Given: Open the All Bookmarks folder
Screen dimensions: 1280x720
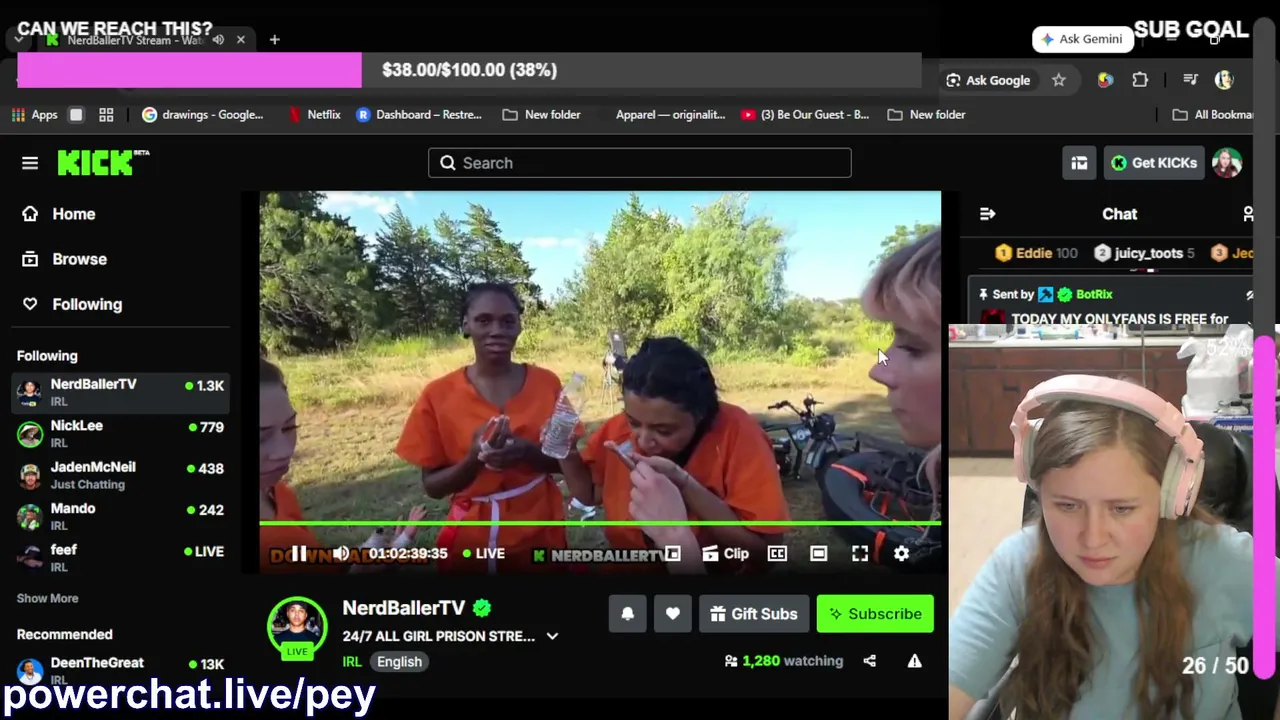Looking at the screenshot, I should pyautogui.click(x=1212, y=115).
